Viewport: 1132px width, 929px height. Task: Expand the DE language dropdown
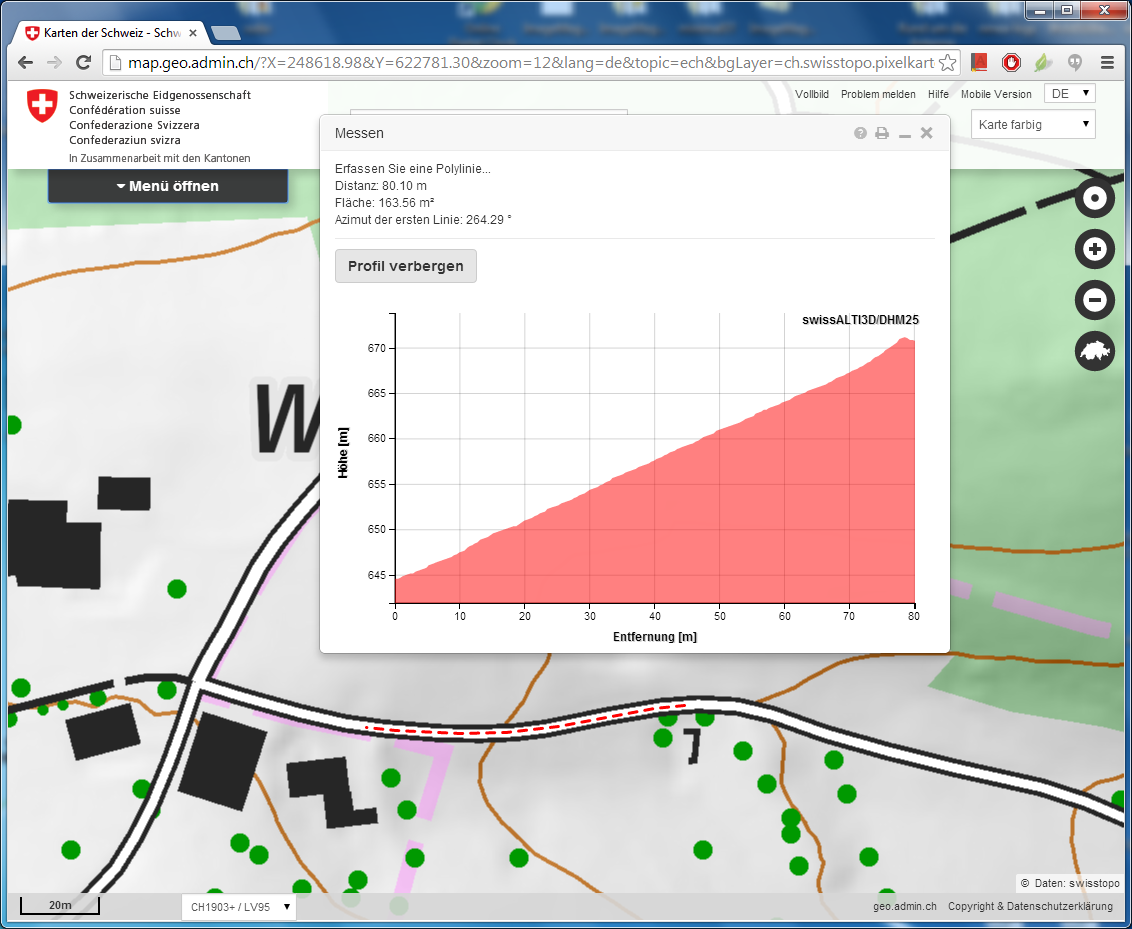tap(1069, 94)
